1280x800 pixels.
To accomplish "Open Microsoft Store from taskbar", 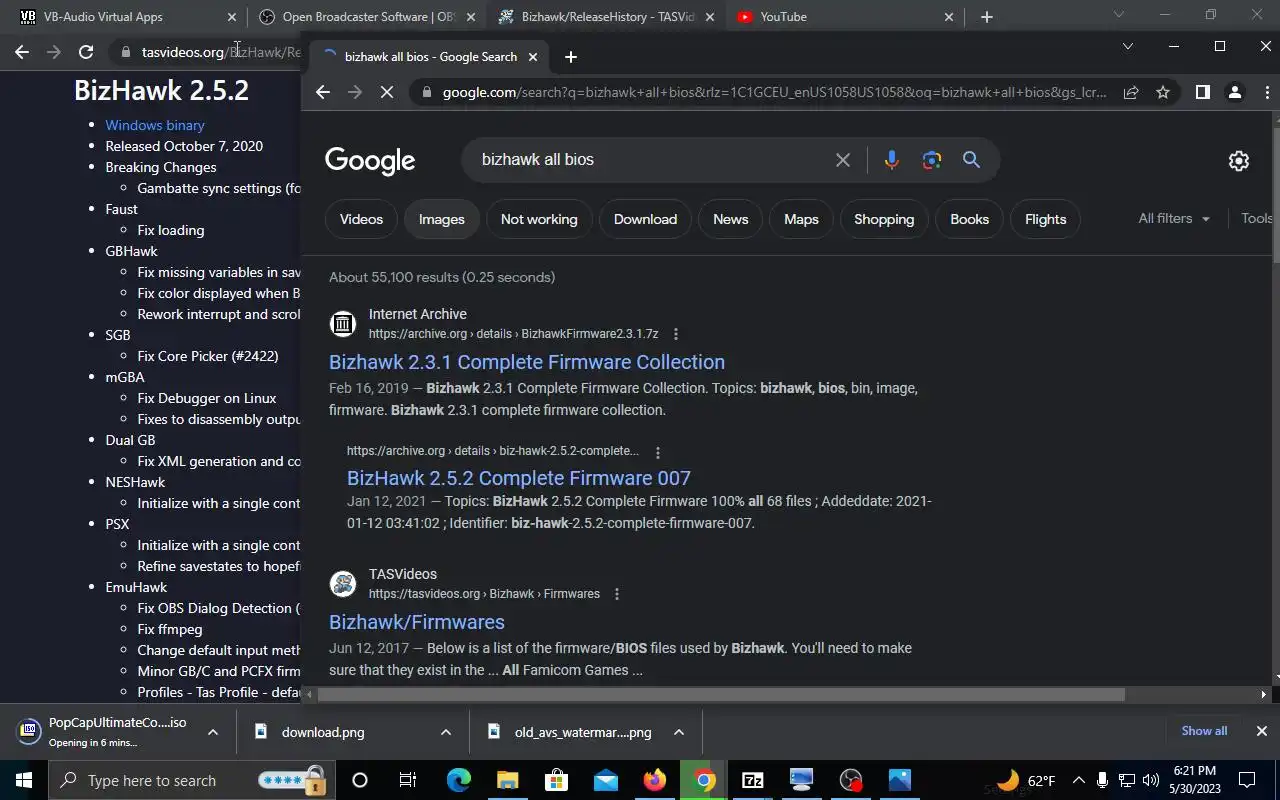I will [x=556, y=780].
